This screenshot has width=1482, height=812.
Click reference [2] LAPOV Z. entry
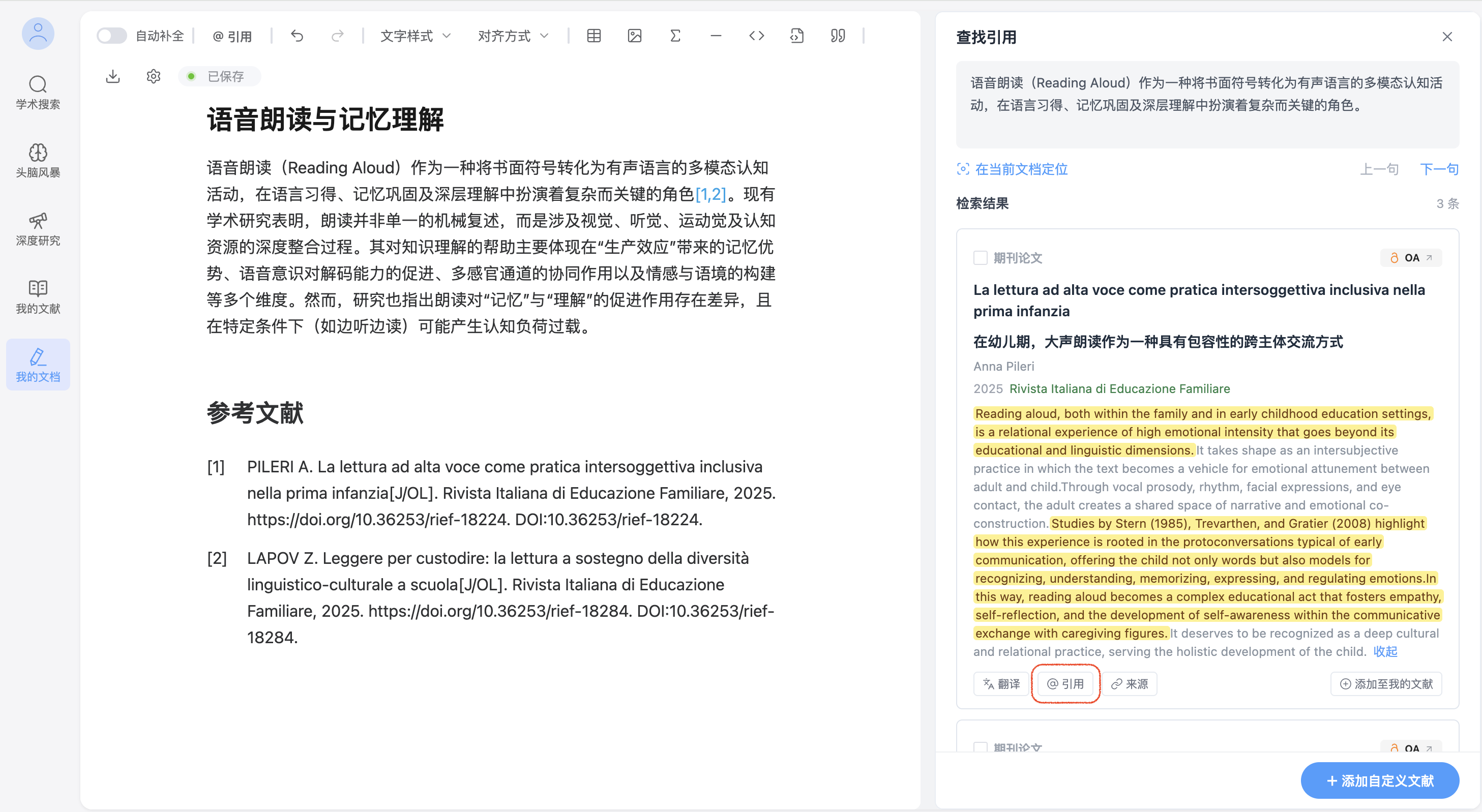coord(491,597)
